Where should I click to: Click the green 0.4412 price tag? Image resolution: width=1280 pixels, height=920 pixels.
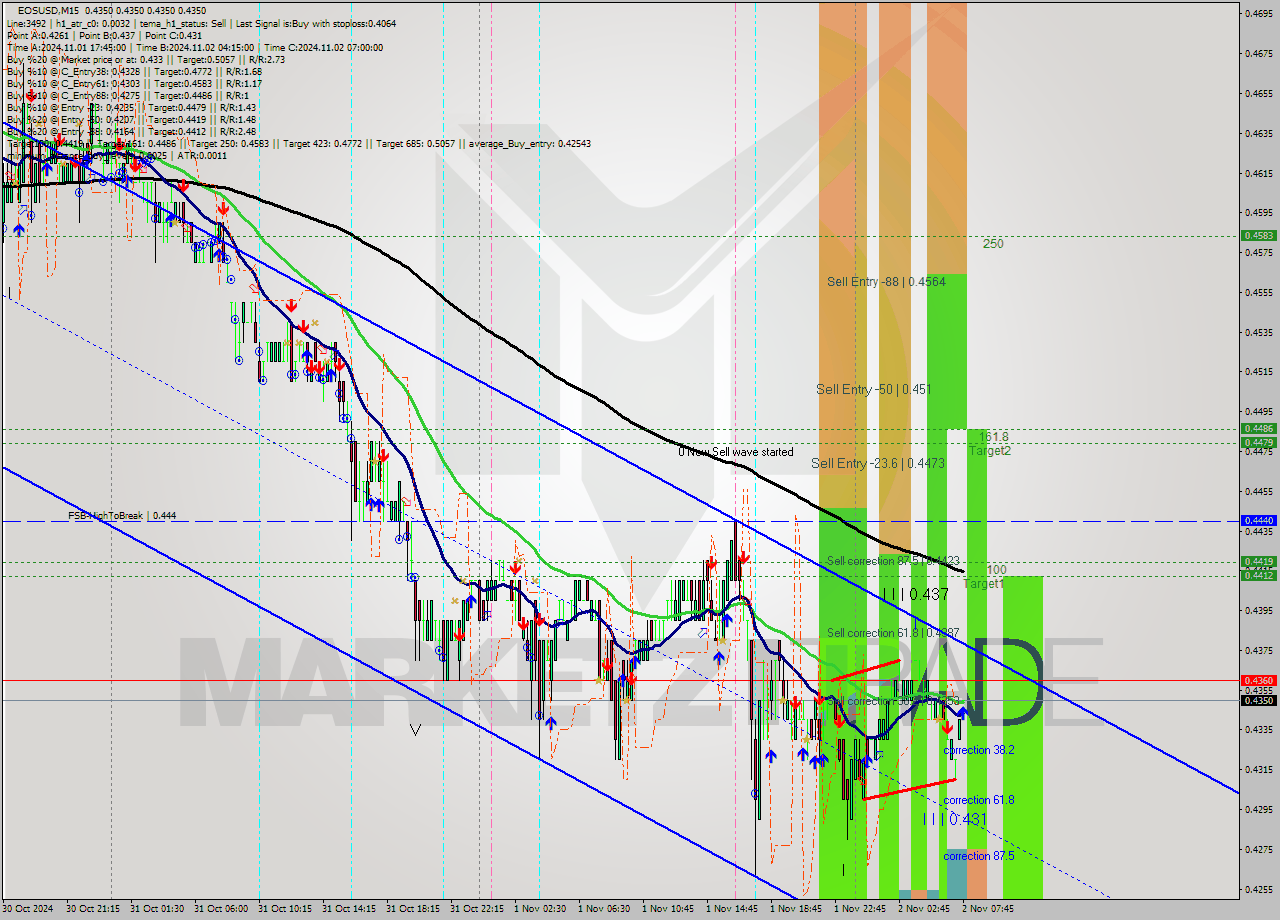[1258, 575]
